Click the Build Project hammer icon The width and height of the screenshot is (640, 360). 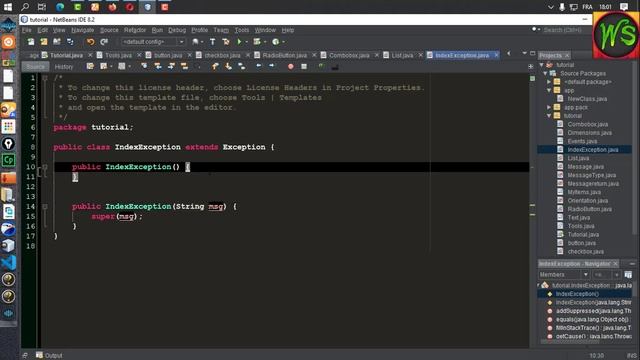point(212,42)
